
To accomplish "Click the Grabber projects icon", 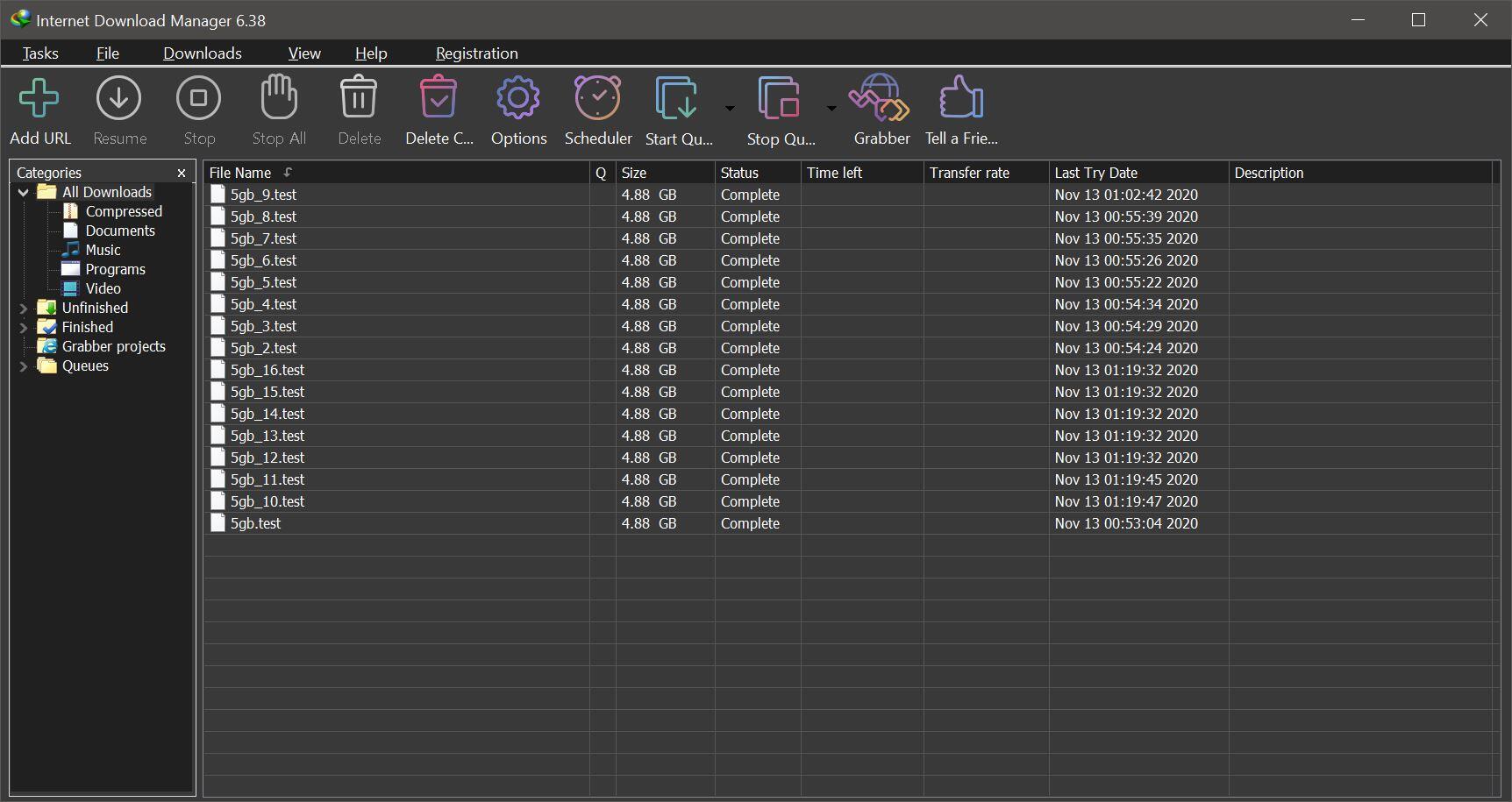I will point(47,346).
